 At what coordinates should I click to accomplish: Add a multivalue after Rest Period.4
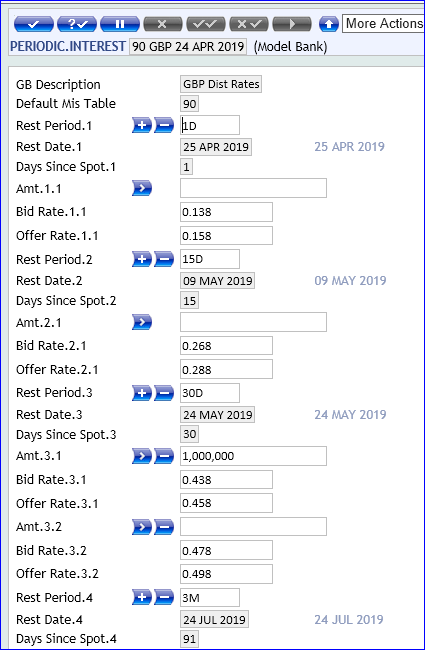pyautogui.click(x=142, y=598)
